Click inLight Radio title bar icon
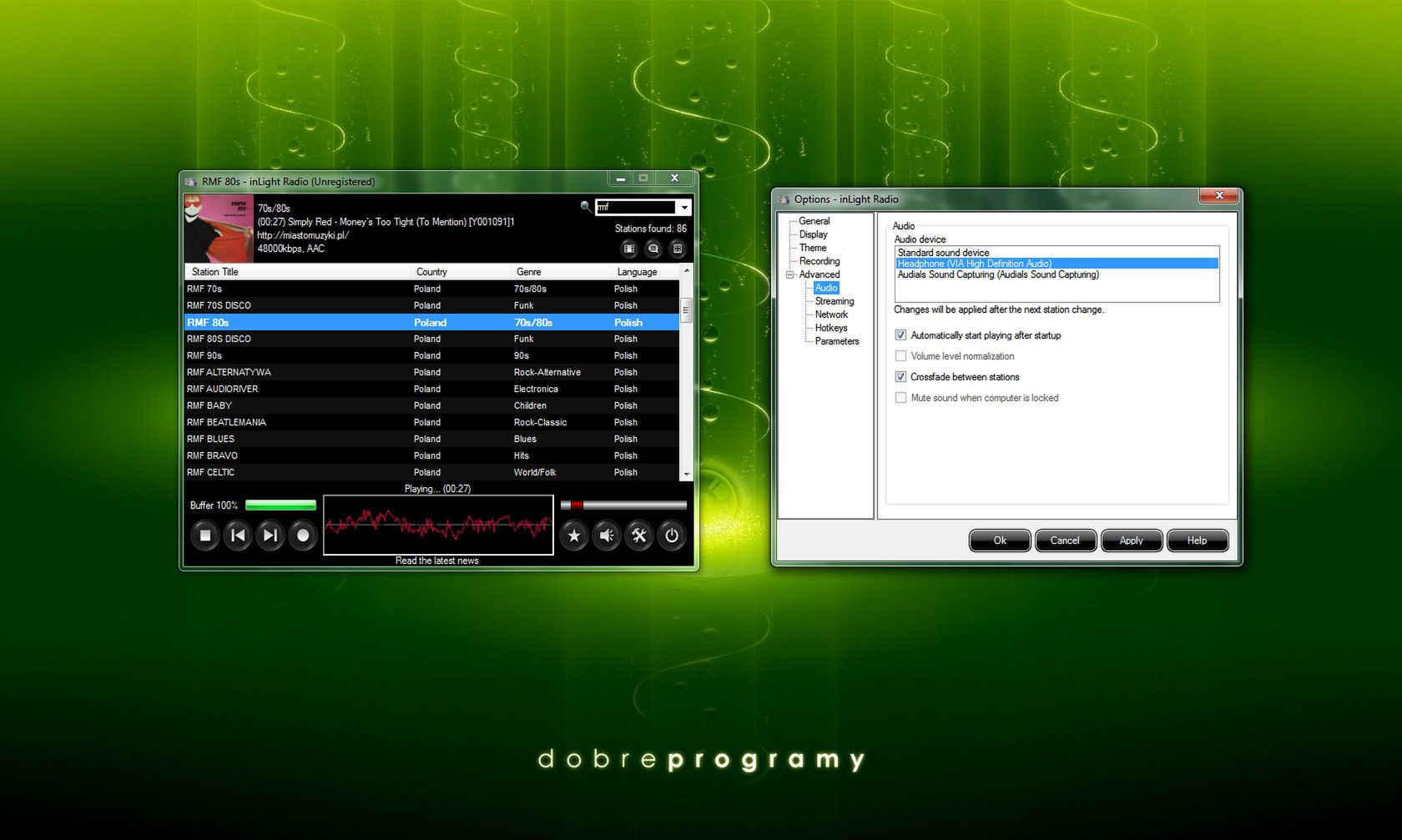Viewport: 1402px width, 840px height. click(190, 182)
